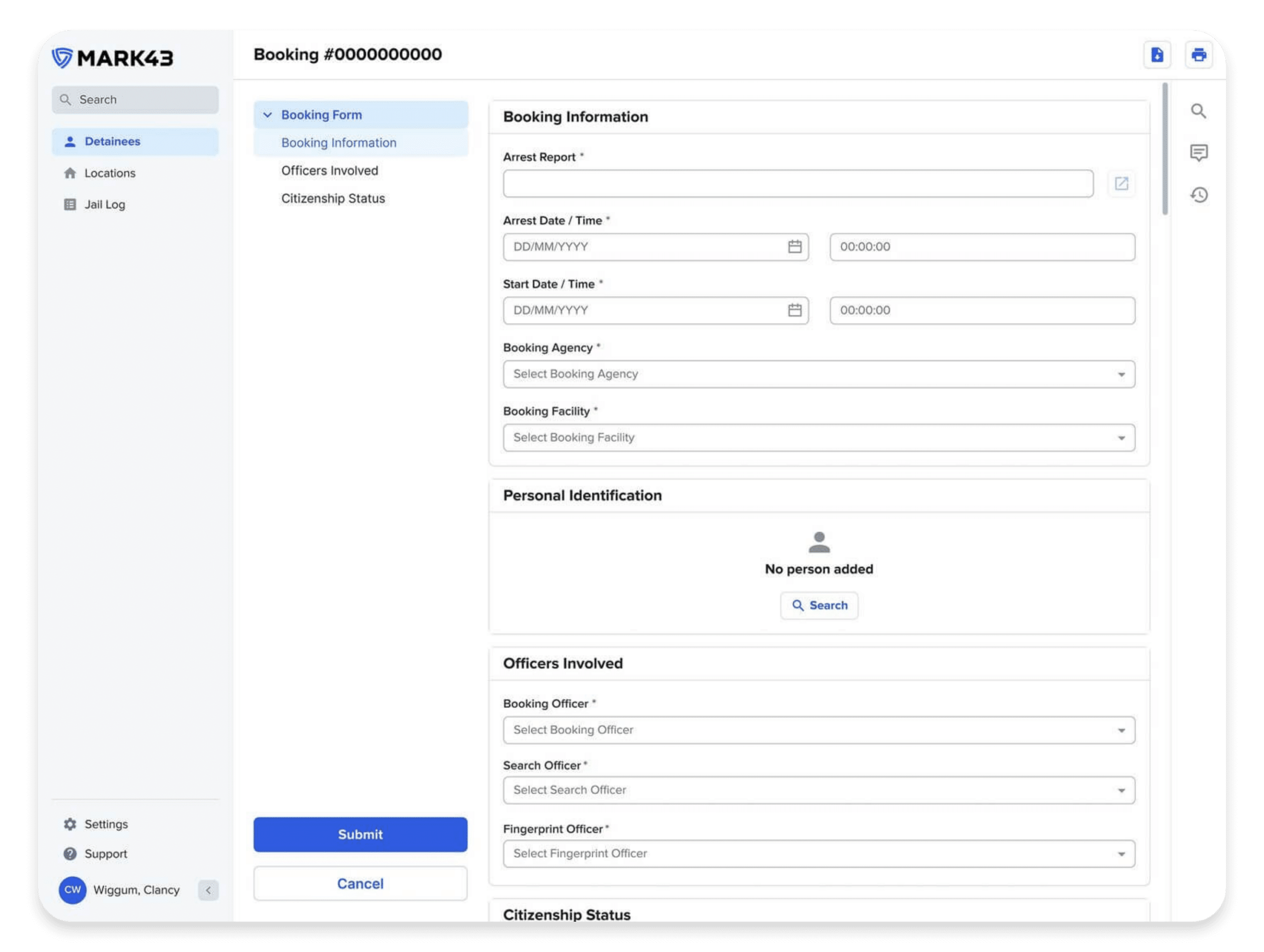The image size is (1264, 952).
Task: Click the external link icon beside Arrest Report
Action: pyautogui.click(x=1122, y=183)
